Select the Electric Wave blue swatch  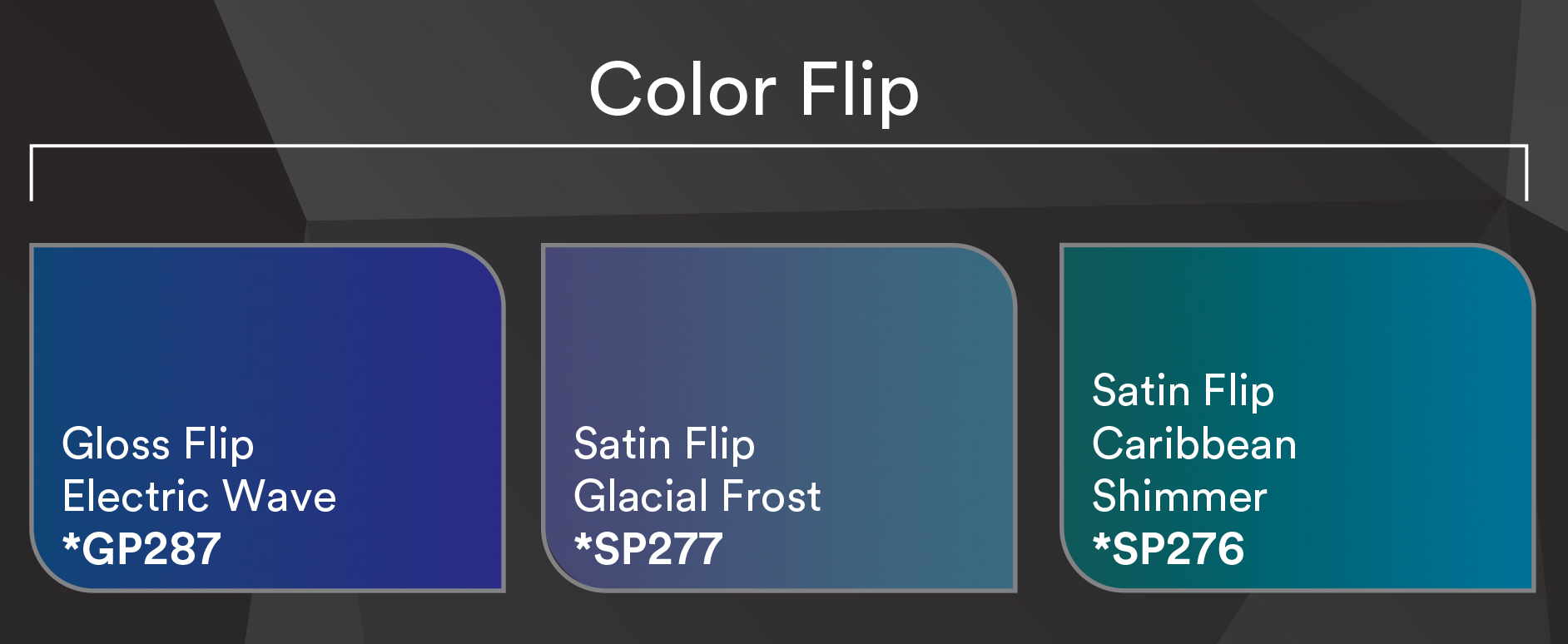tap(267, 418)
